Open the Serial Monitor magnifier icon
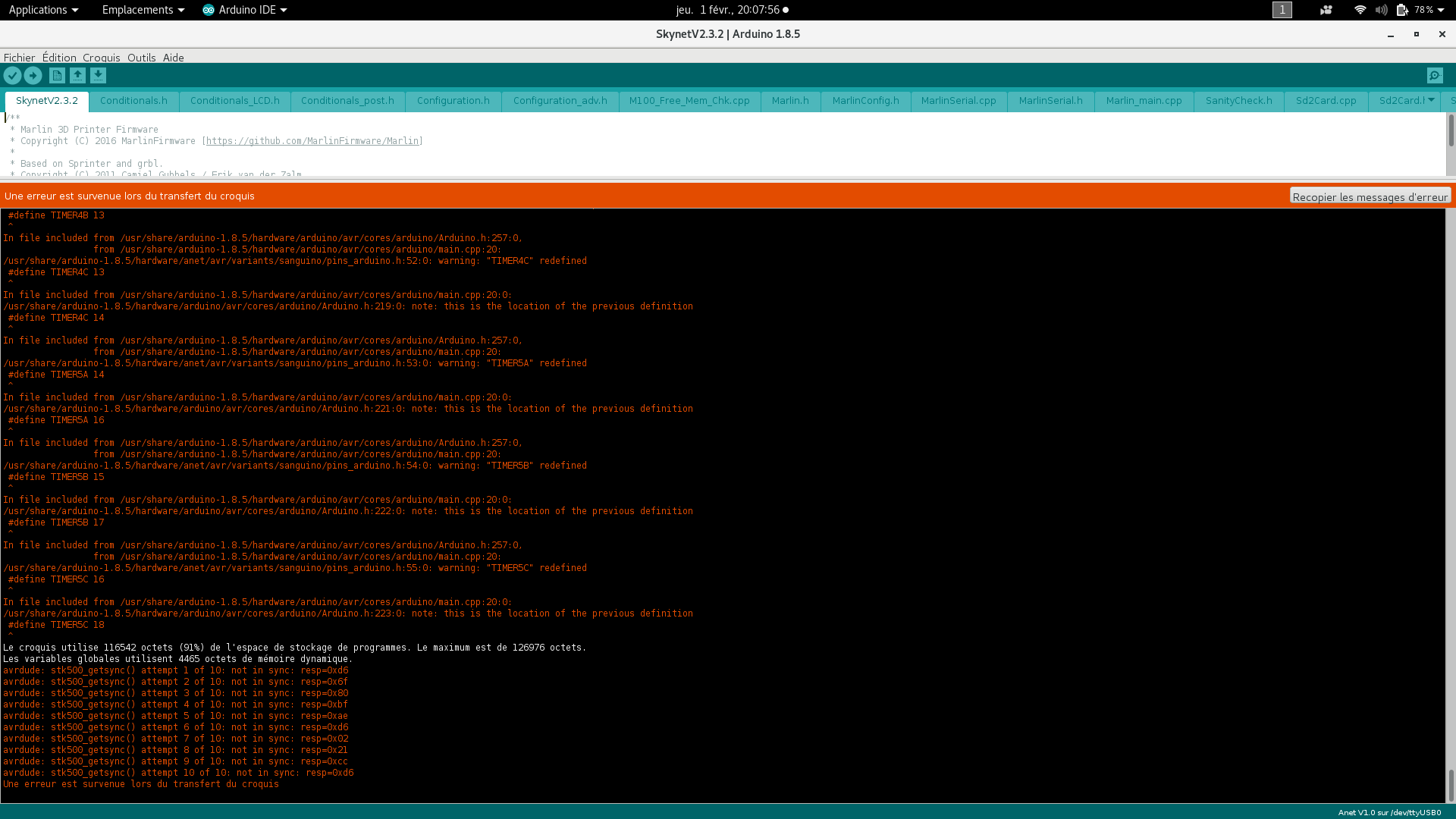The width and height of the screenshot is (1456, 819). (1435, 75)
